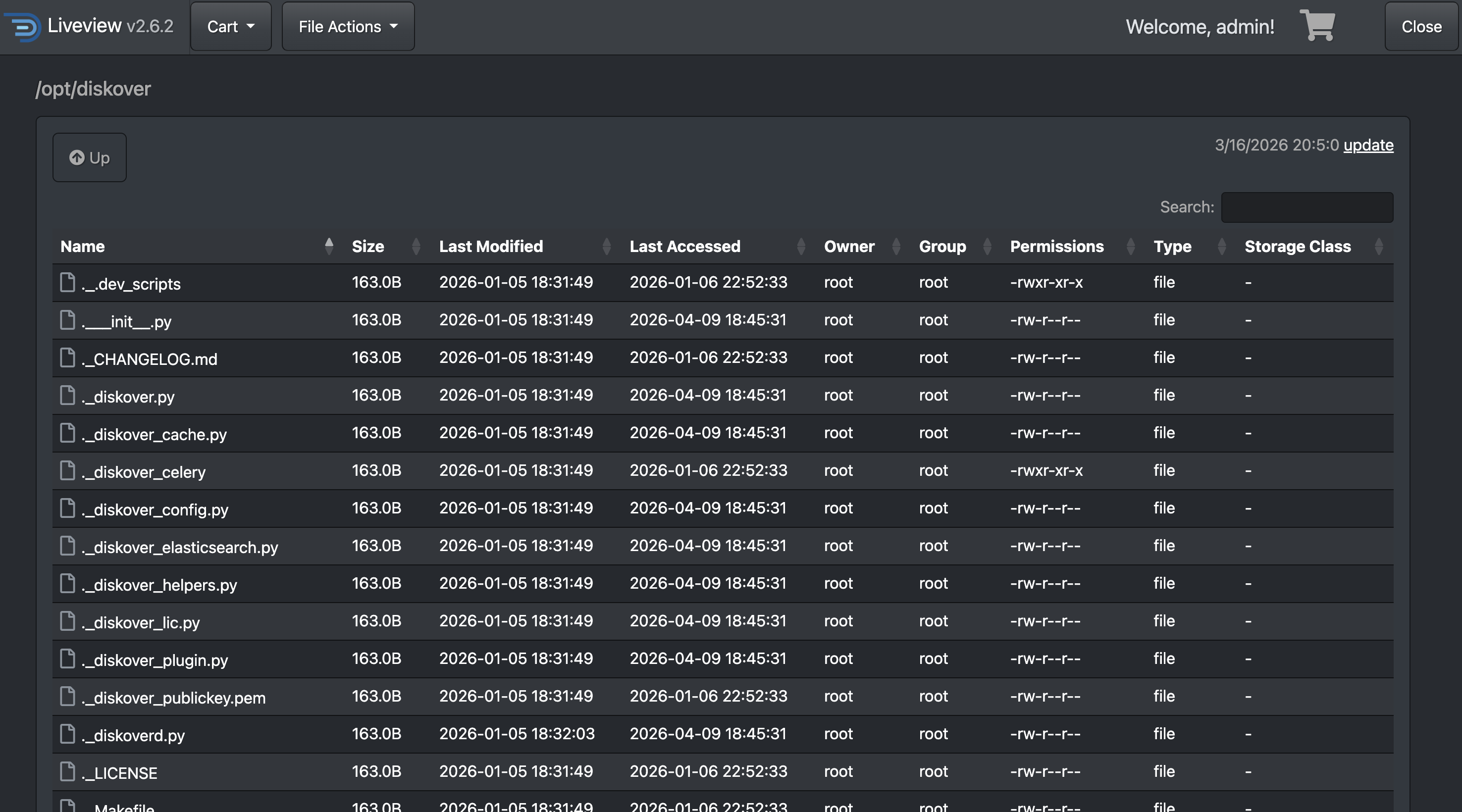Screen dimensions: 1462x812
Task: Sort by Last Accessed column arrows
Action: pos(801,246)
